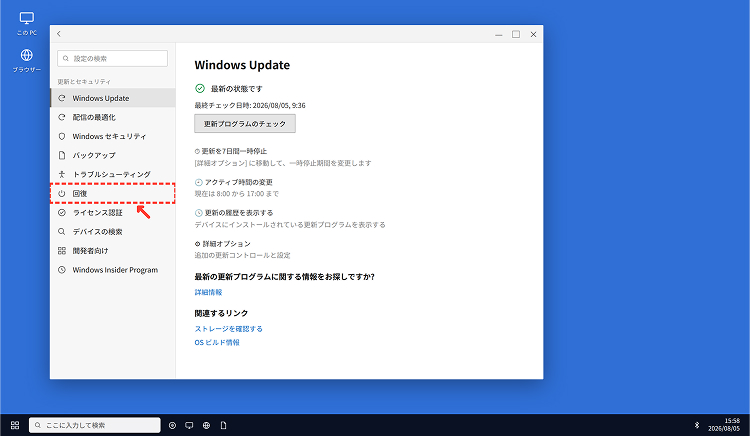Open the ブラウザー desktop icon

[27, 61]
